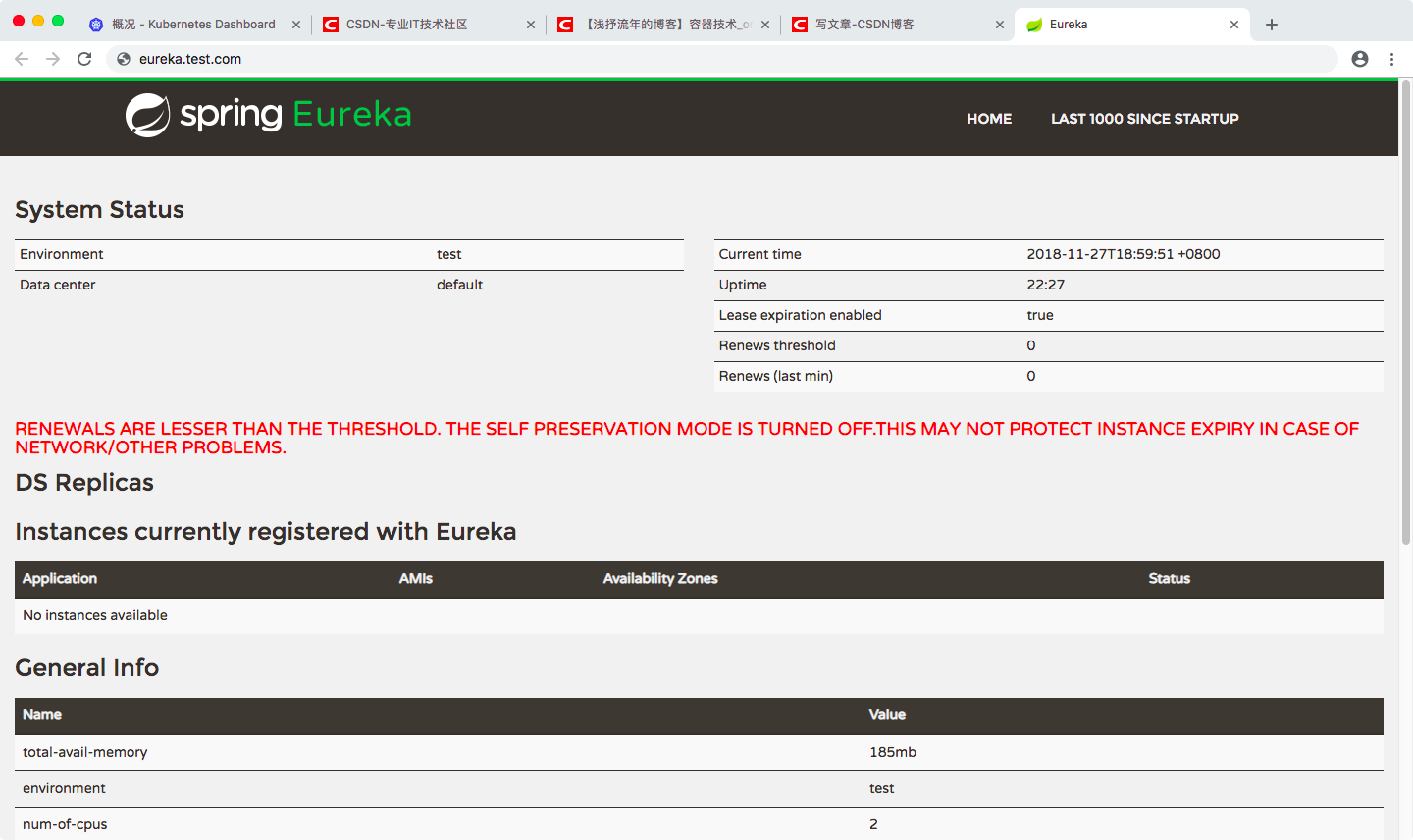Viewport: 1413px width, 840px height.
Task: Click the Application column header
Action: tap(60, 579)
